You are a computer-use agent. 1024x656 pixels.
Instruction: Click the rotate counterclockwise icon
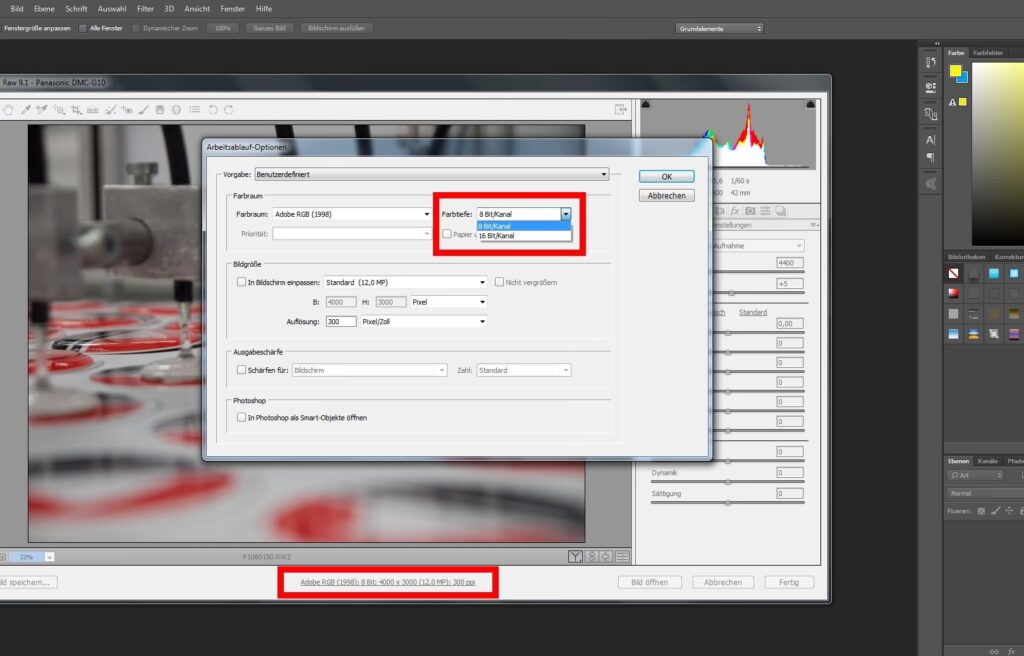212,109
